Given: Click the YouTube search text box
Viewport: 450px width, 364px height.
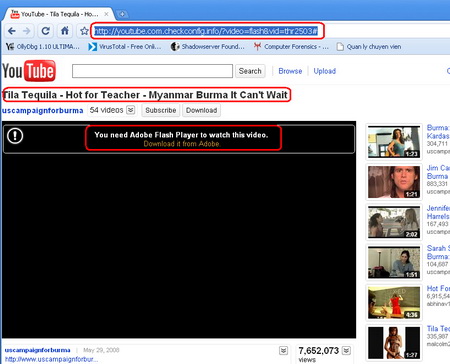Looking at the screenshot, I should click(152, 71).
